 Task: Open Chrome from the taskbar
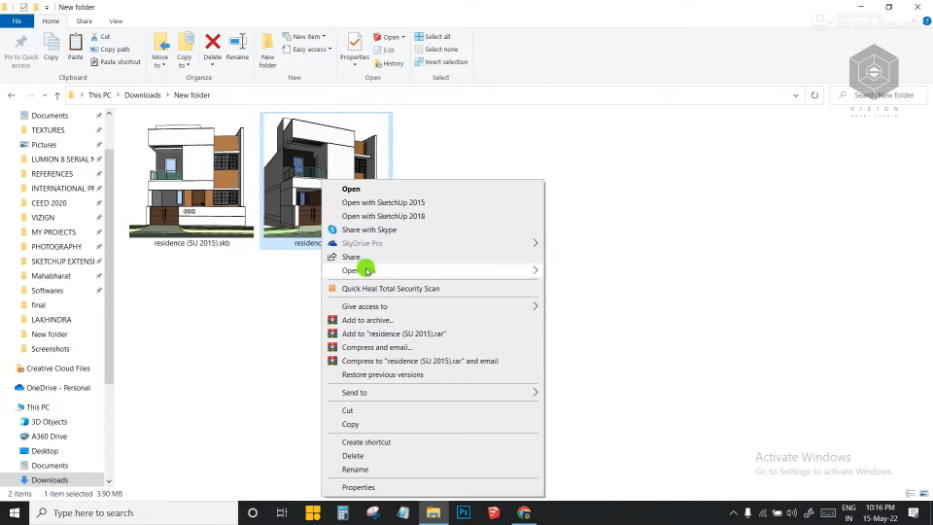524,512
